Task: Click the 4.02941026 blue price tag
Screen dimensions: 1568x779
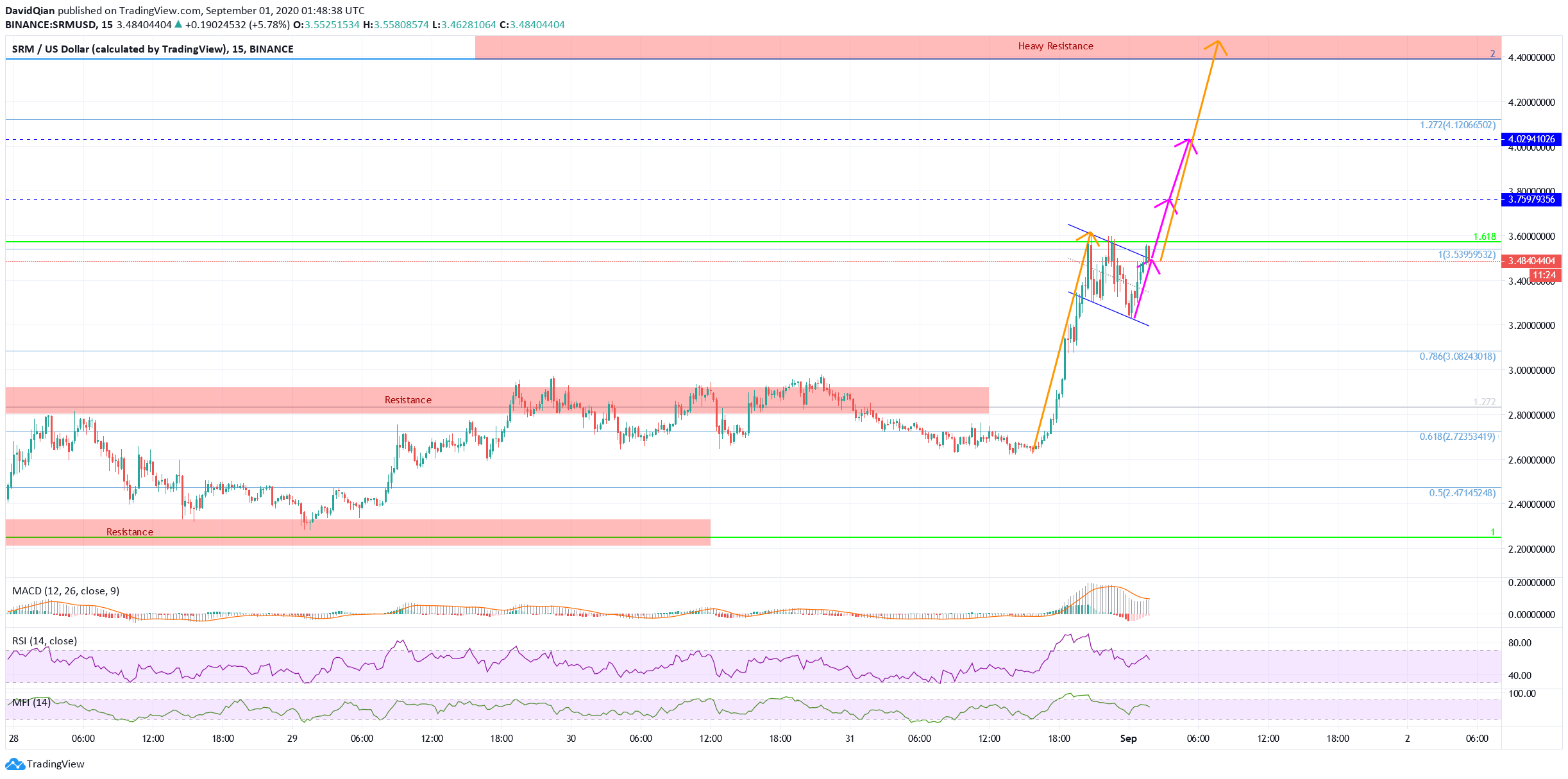Action: tap(1531, 139)
